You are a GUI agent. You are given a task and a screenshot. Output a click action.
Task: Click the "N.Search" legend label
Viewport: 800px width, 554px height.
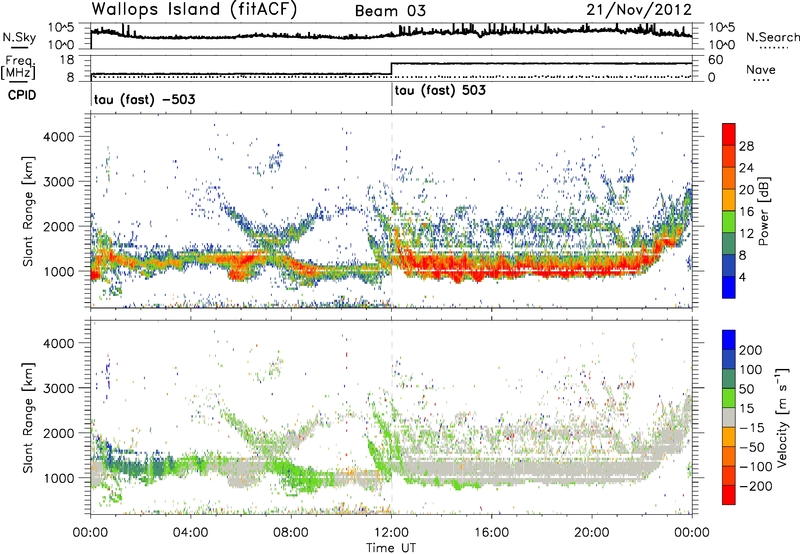pyautogui.click(x=772, y=37)
